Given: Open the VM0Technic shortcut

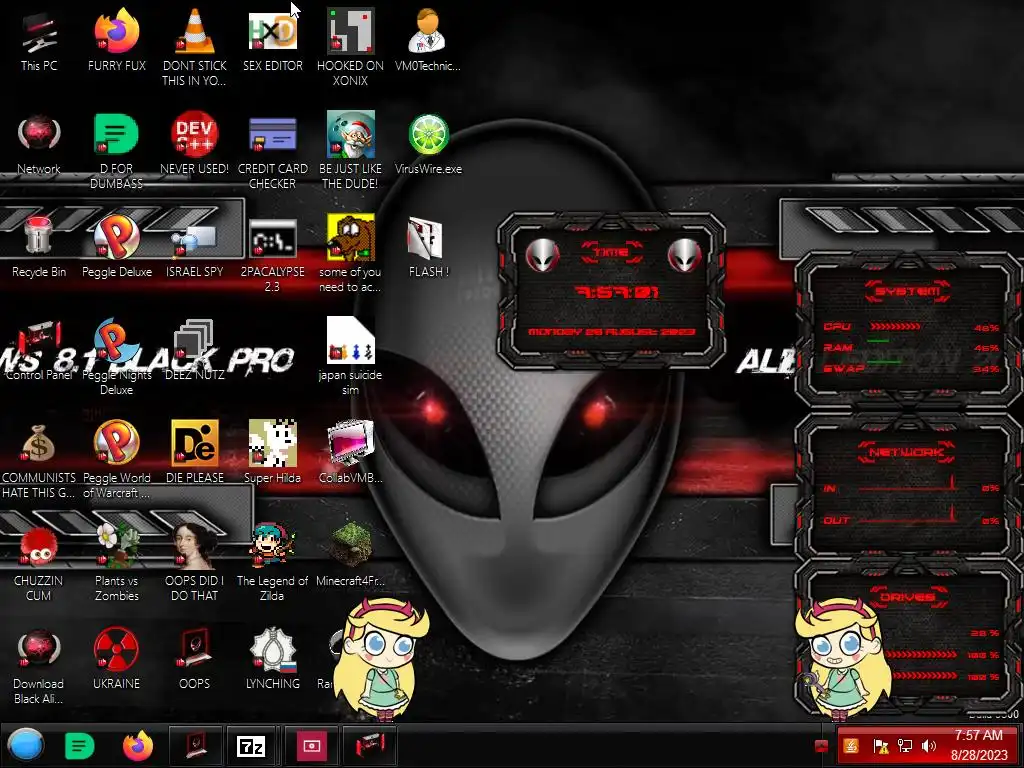Looking at the screenshot, I should (428, 31).
